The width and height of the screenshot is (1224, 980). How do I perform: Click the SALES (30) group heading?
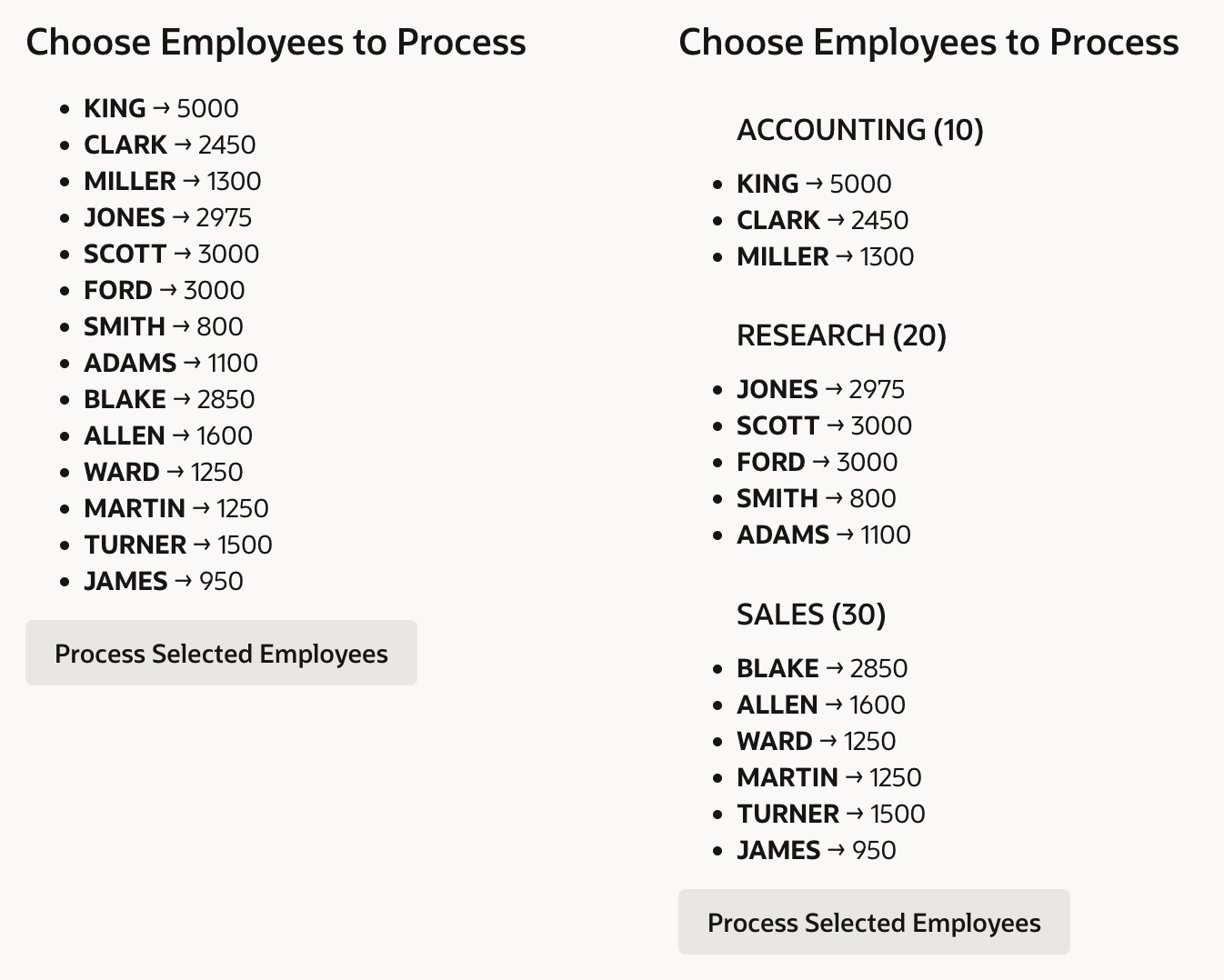[x=811, y=615]
